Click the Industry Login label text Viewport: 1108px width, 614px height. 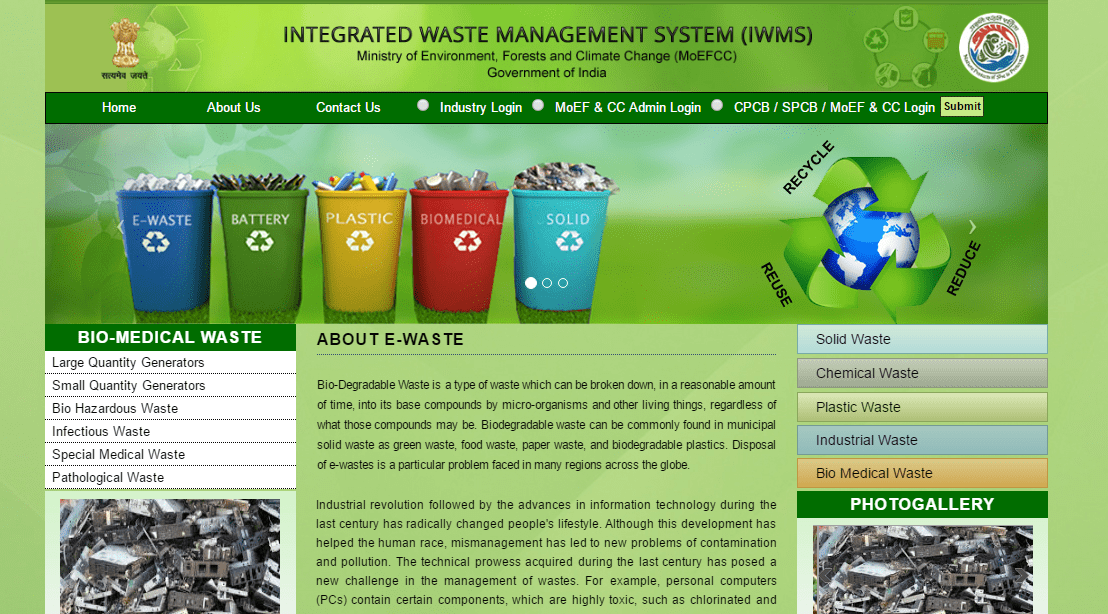(481, 107)
